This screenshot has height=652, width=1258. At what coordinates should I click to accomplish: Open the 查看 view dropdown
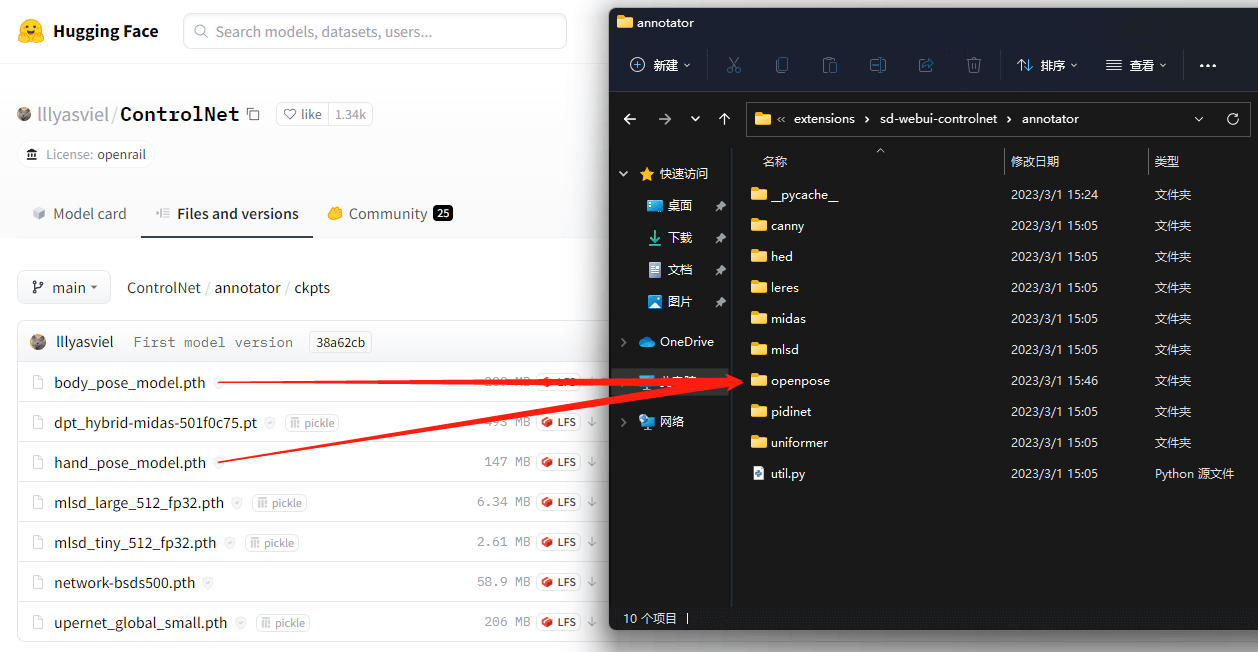1136,65
